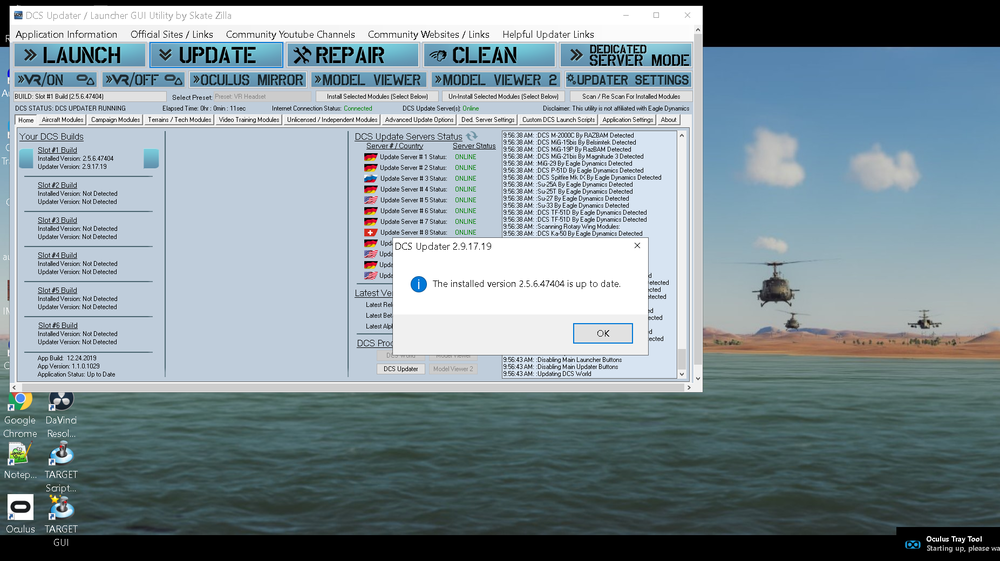
Task: Open Oculus desktop icon
Action: pyautogui.click(x=20, y=514)
